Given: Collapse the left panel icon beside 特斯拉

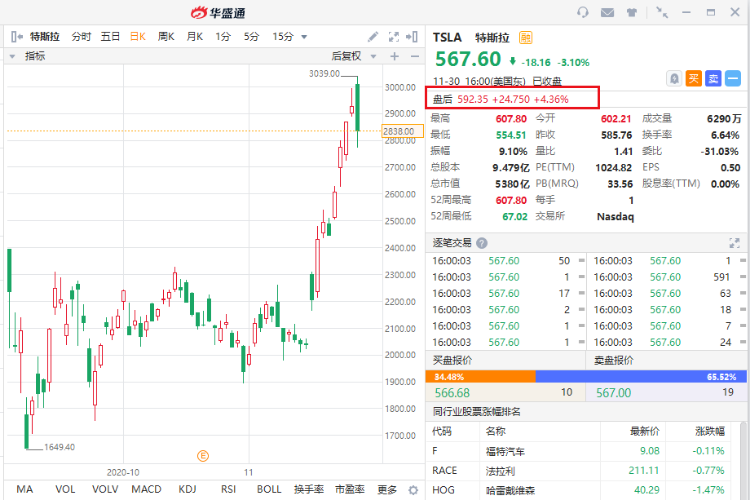Looking at the screenshot, I should [x=17, y=36].
